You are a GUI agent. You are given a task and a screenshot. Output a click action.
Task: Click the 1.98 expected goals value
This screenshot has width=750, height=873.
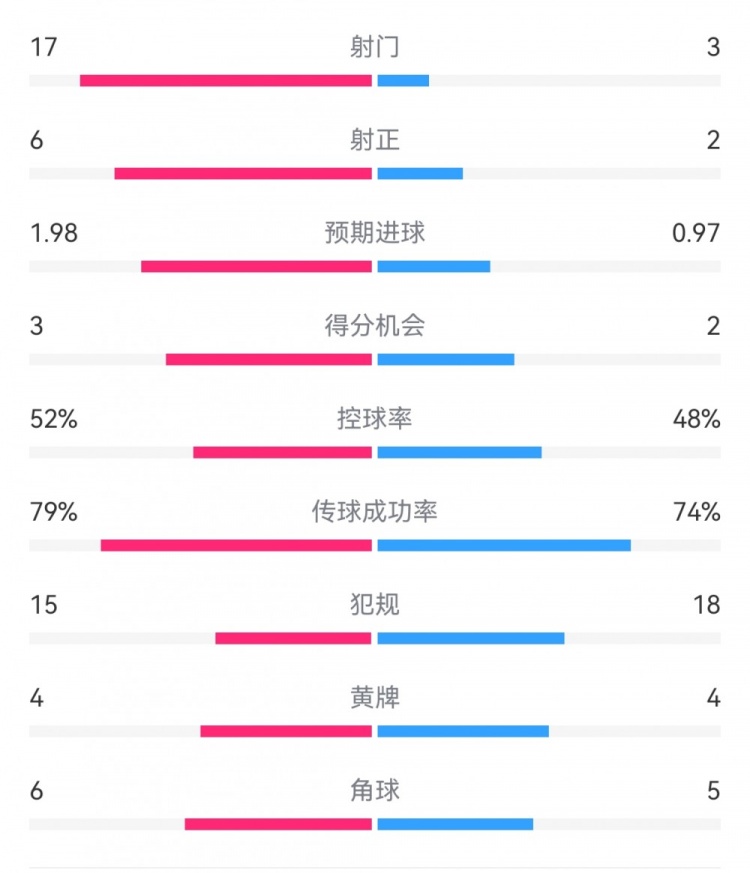[x=54, y=233]
